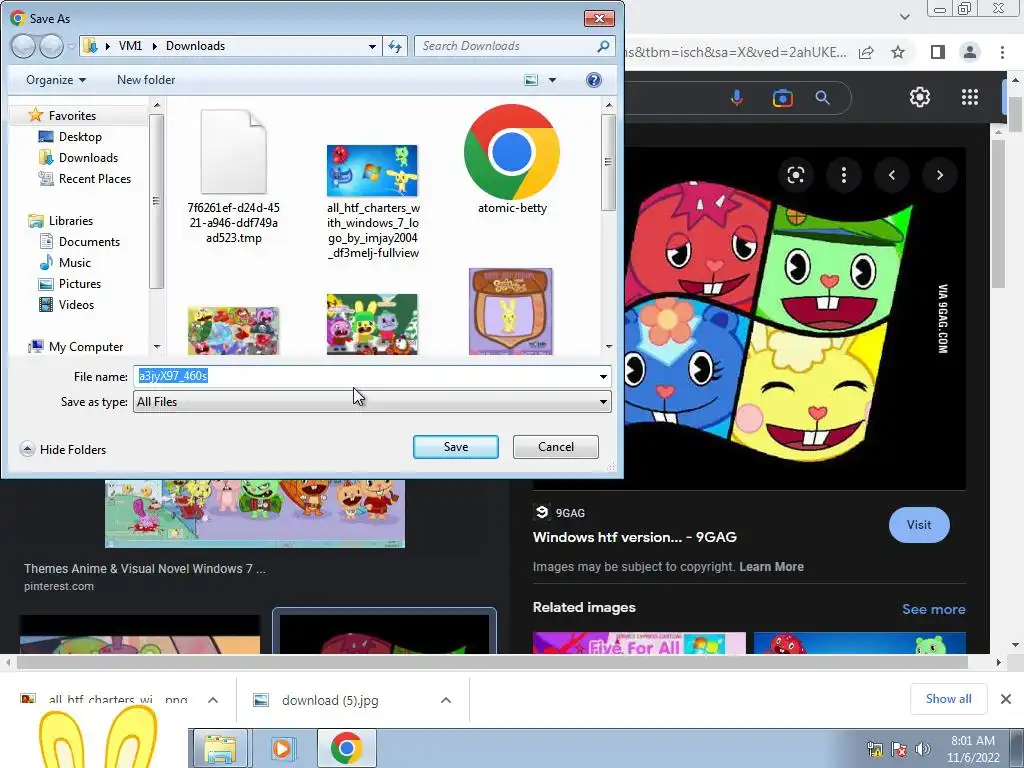Click the Save button
This screenshot has width=1024, height=768.
[456, 447]
